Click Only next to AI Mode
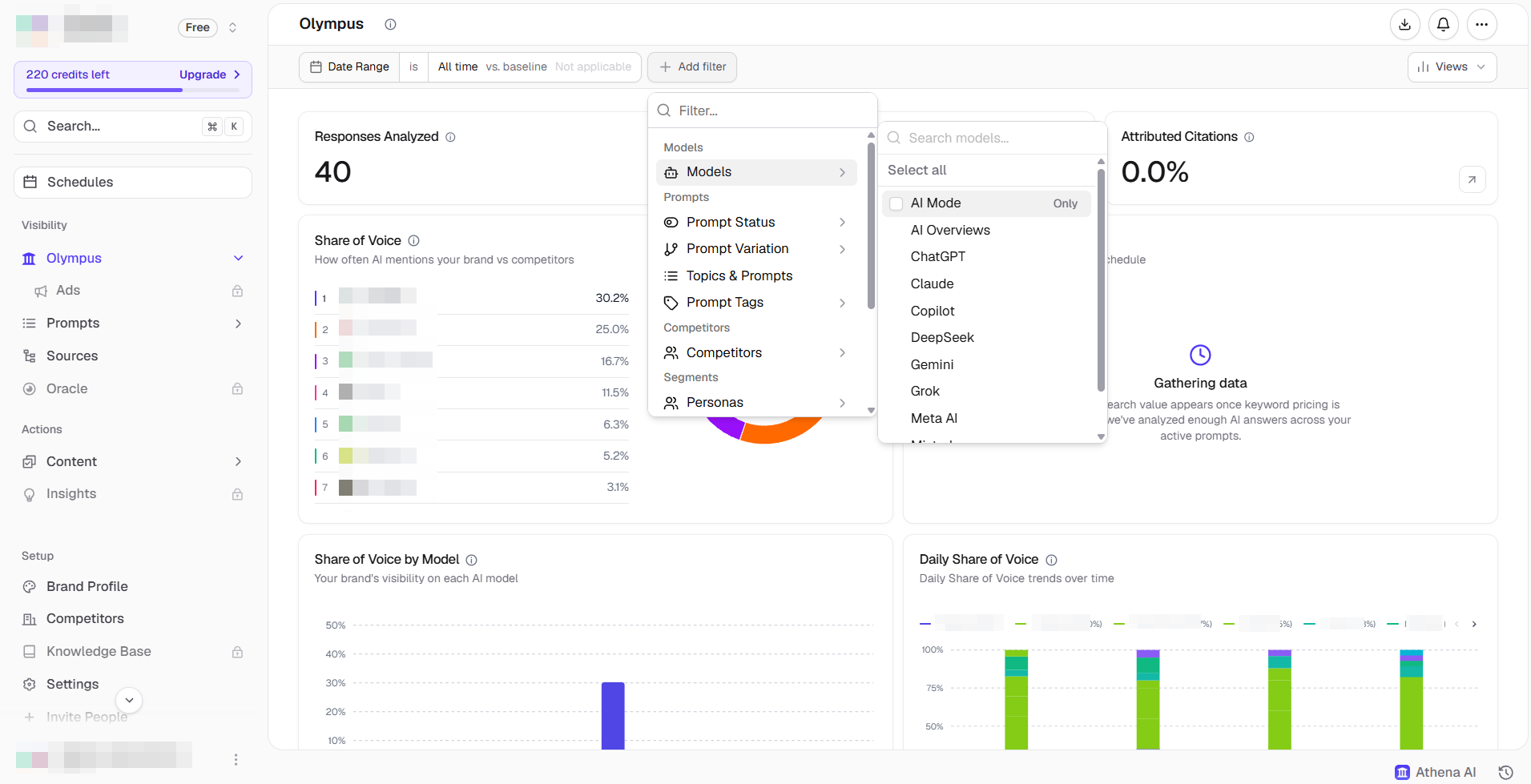The width and height of the screenshot is (1531, 784). coord(1065,203)
